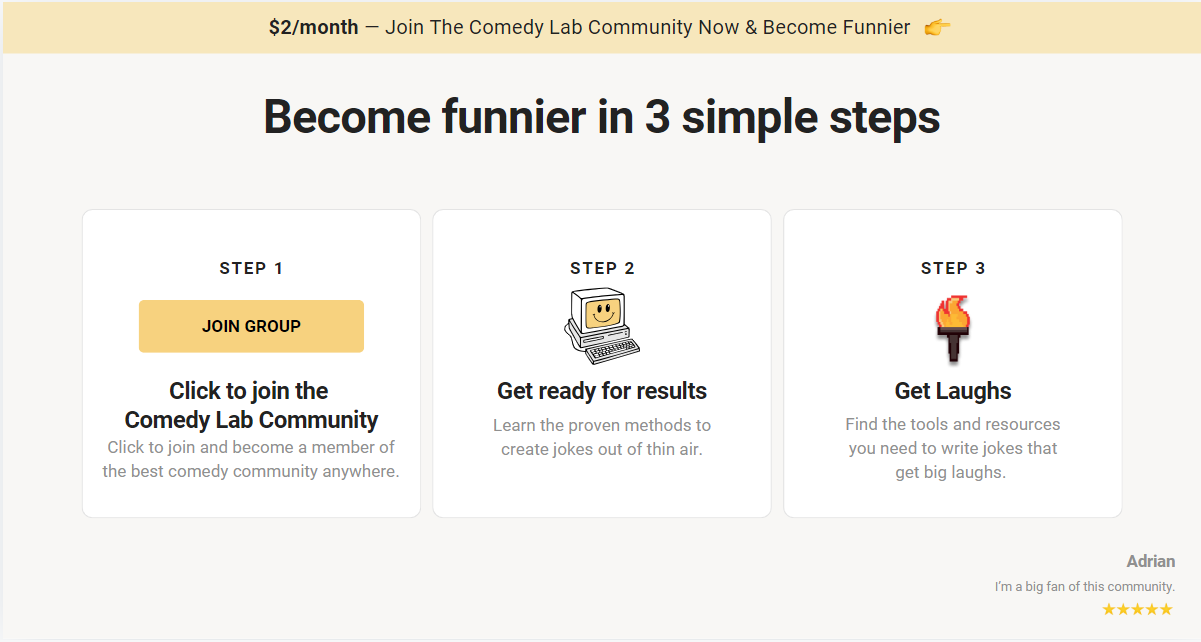Click the 'Get Laughs' heading
Viewport: 1201px width, 642px height.
coord(953,390)
